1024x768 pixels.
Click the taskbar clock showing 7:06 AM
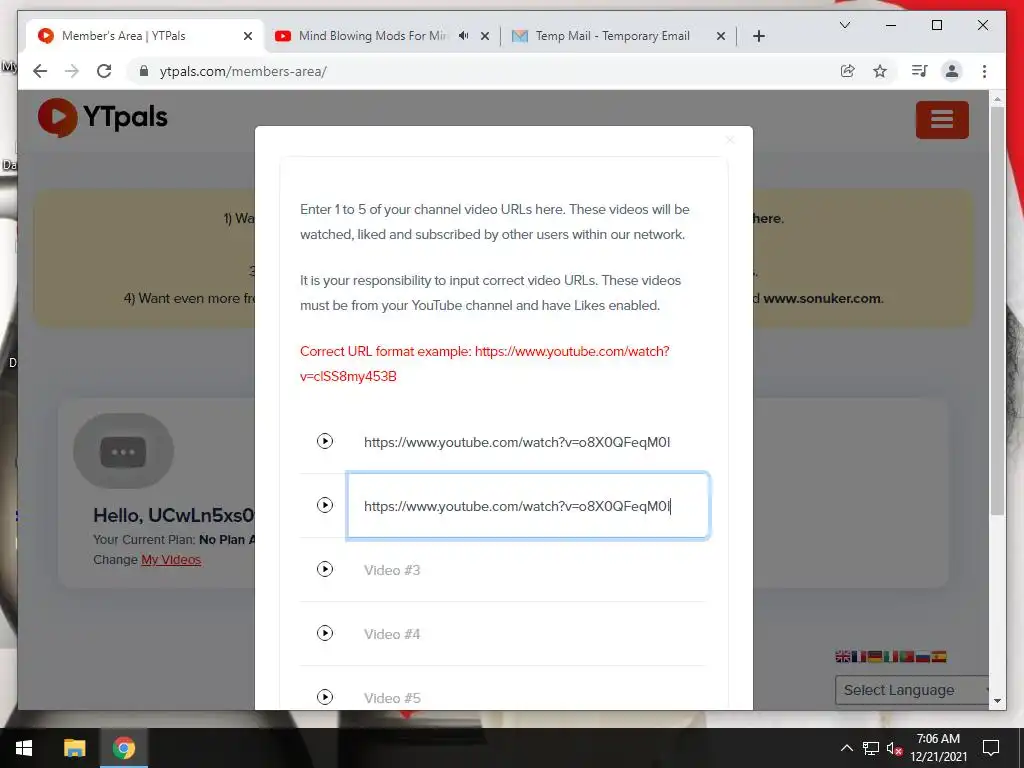pos(938,748)
